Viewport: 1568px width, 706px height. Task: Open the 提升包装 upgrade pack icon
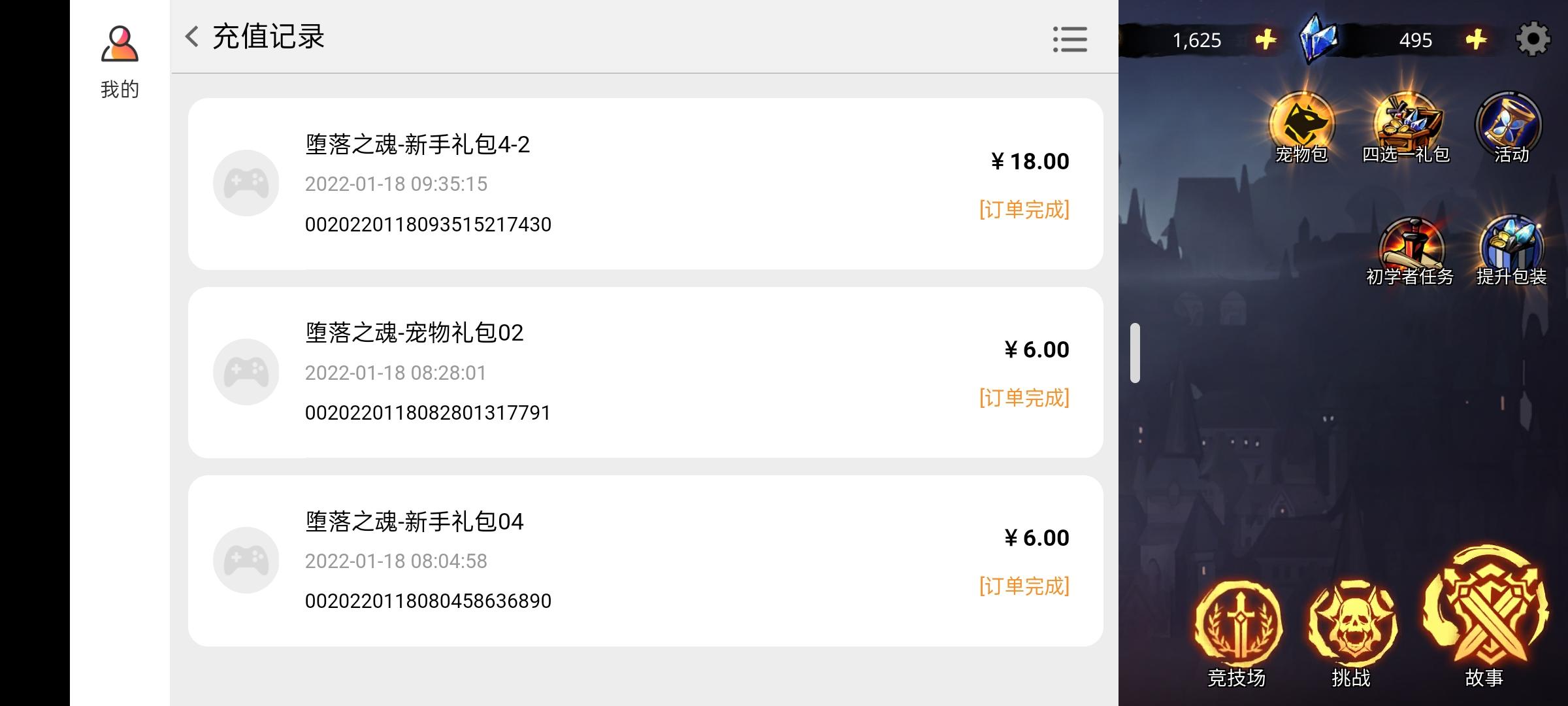pyautogui.click(x=1511, y=252)
